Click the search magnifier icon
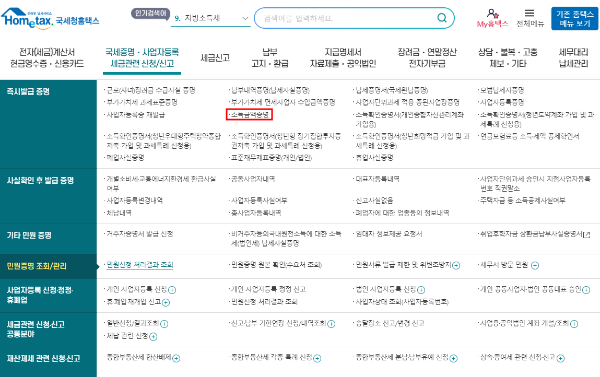The image size is (600, 377). click(x=442, y=18)
